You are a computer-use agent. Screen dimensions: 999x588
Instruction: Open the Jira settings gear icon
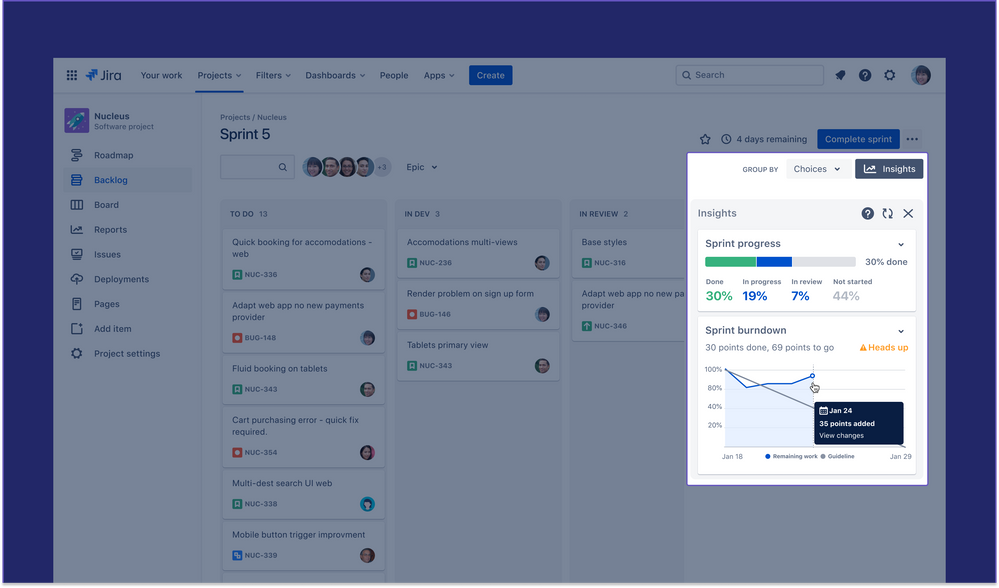[889, 75]
